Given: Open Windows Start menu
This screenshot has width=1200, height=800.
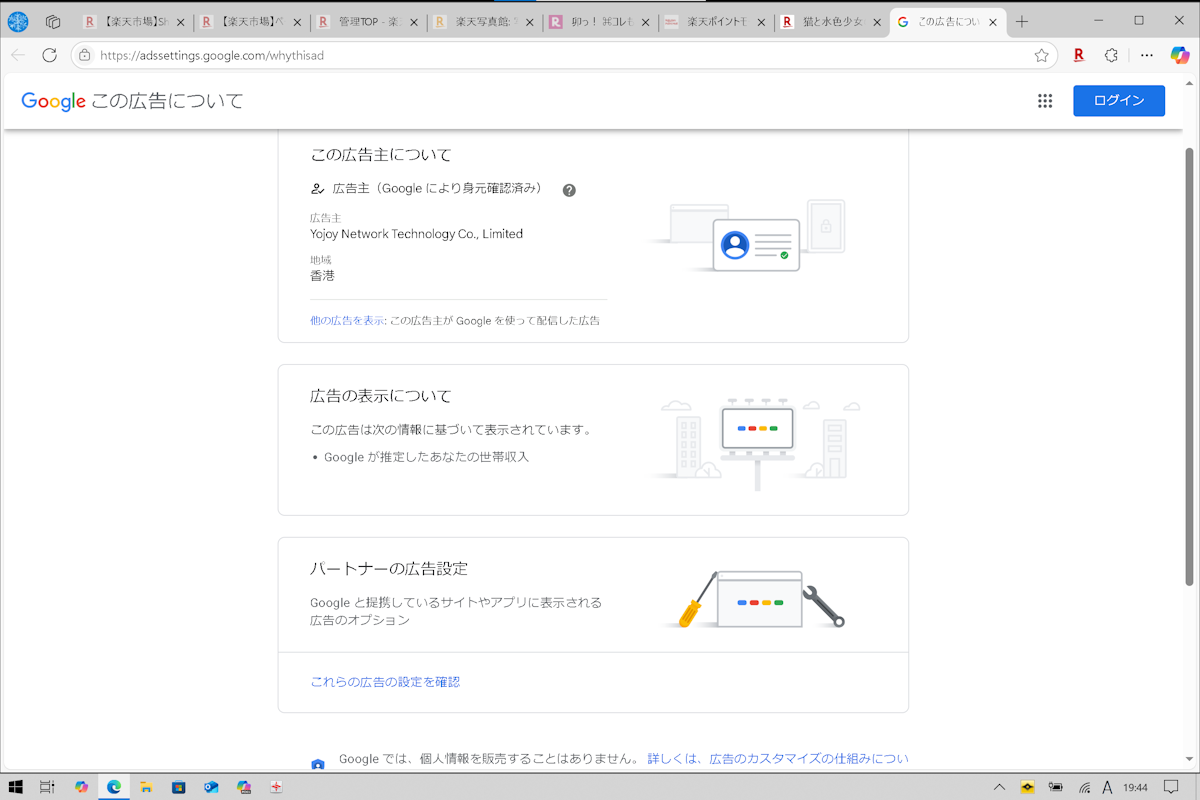Looking at the screenshot, I should pos(16,787).
